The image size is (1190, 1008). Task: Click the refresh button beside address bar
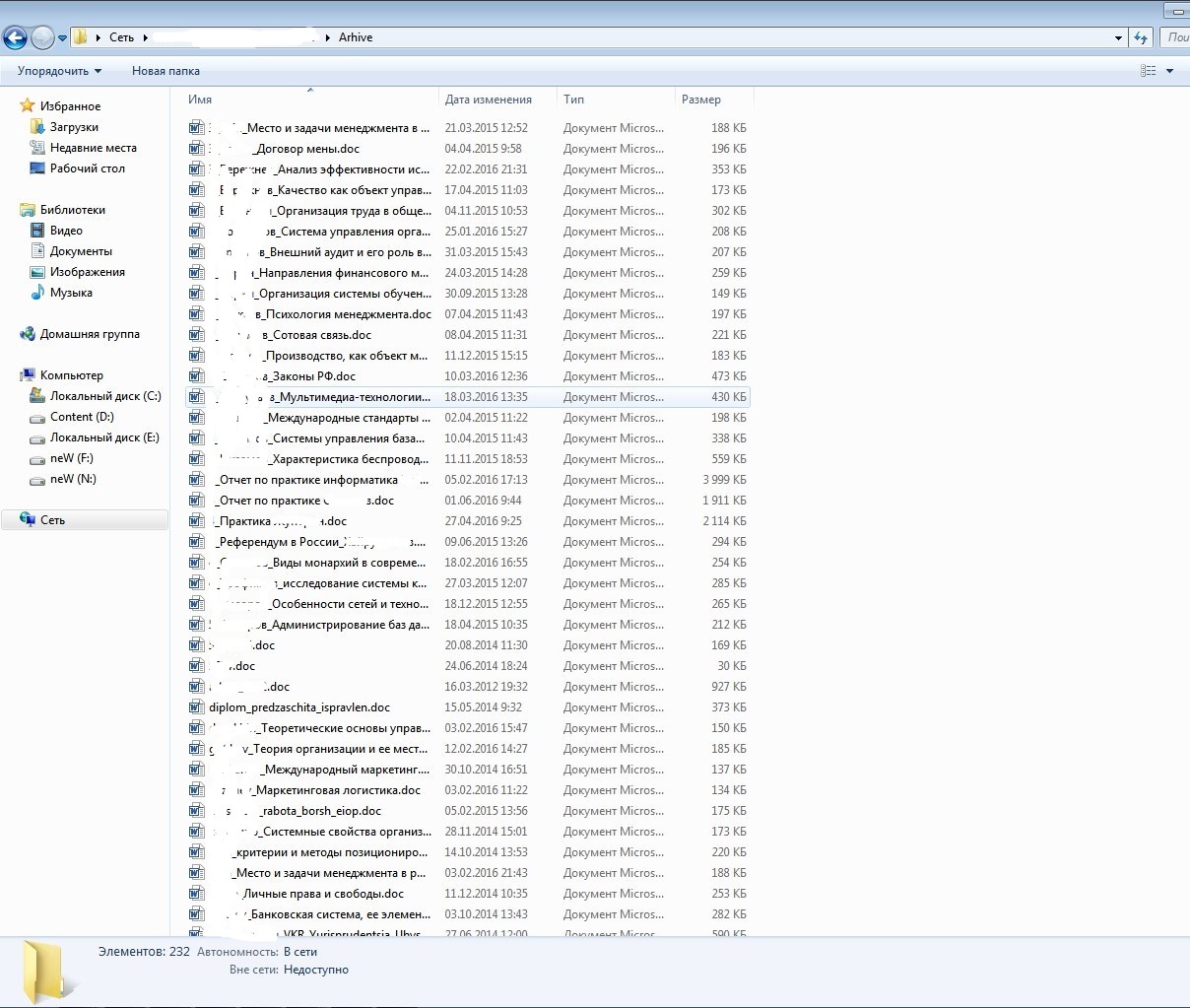click(x=1141, y=37)
